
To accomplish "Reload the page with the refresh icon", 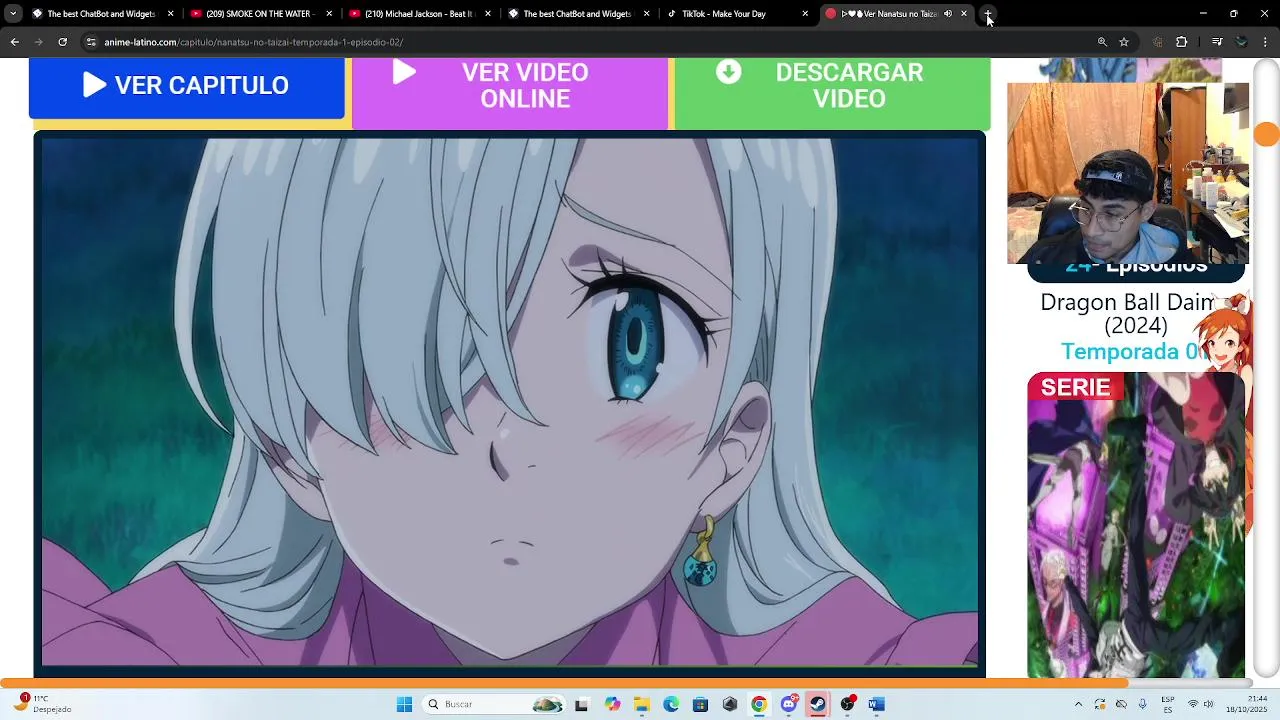I will pyautogui.click(x=62, y=42).
